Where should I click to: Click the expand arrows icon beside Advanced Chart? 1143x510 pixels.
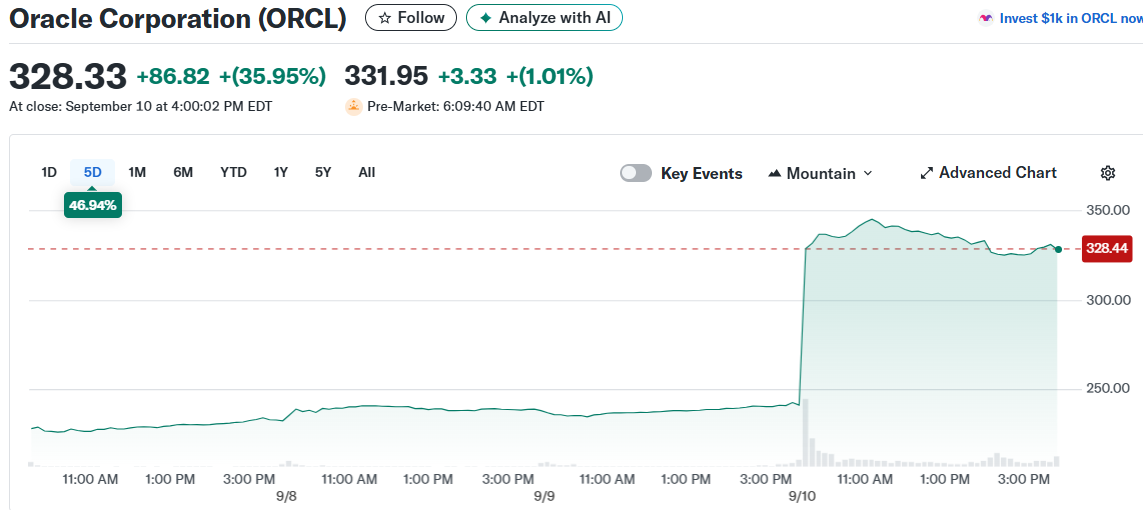(x=927, y=173)
